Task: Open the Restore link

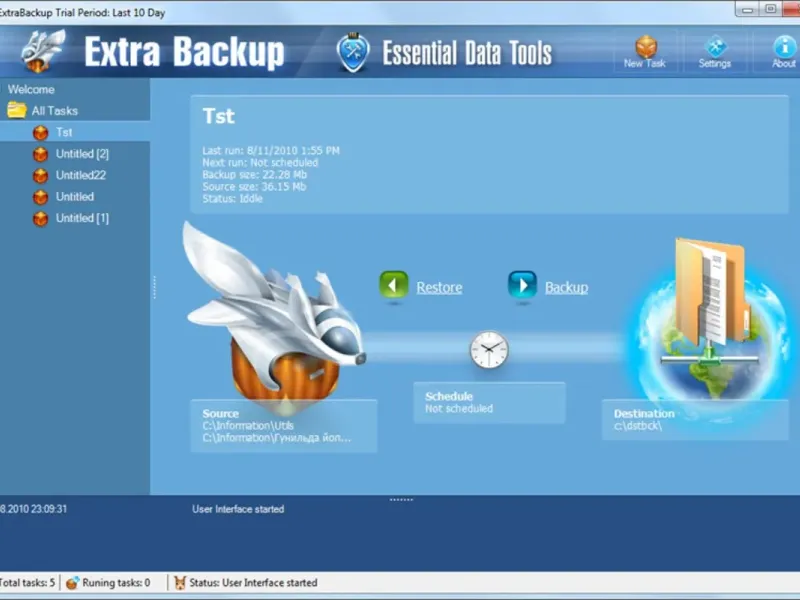Action: click(x=439, y=287)
